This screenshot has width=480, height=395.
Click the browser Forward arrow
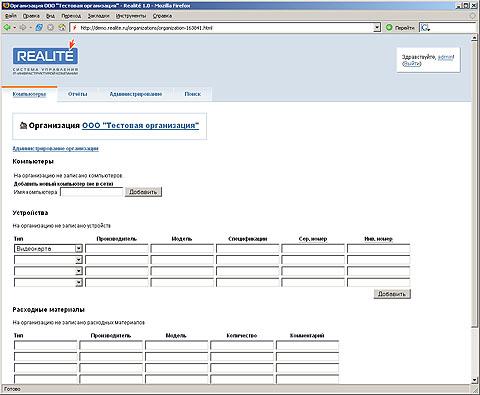tap(23, 28)
